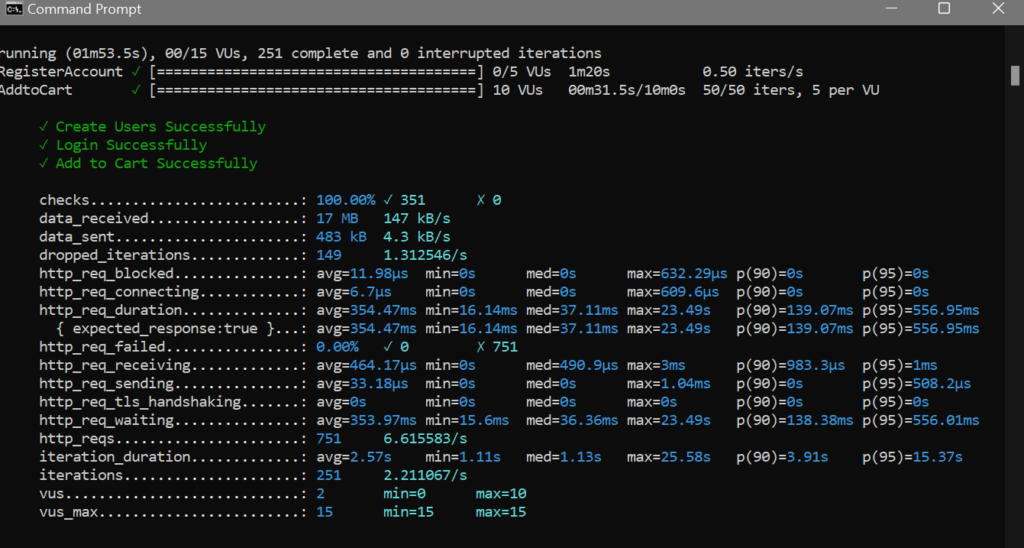
Task: Maximize the Command Prompt window
Action: (944, 9)
